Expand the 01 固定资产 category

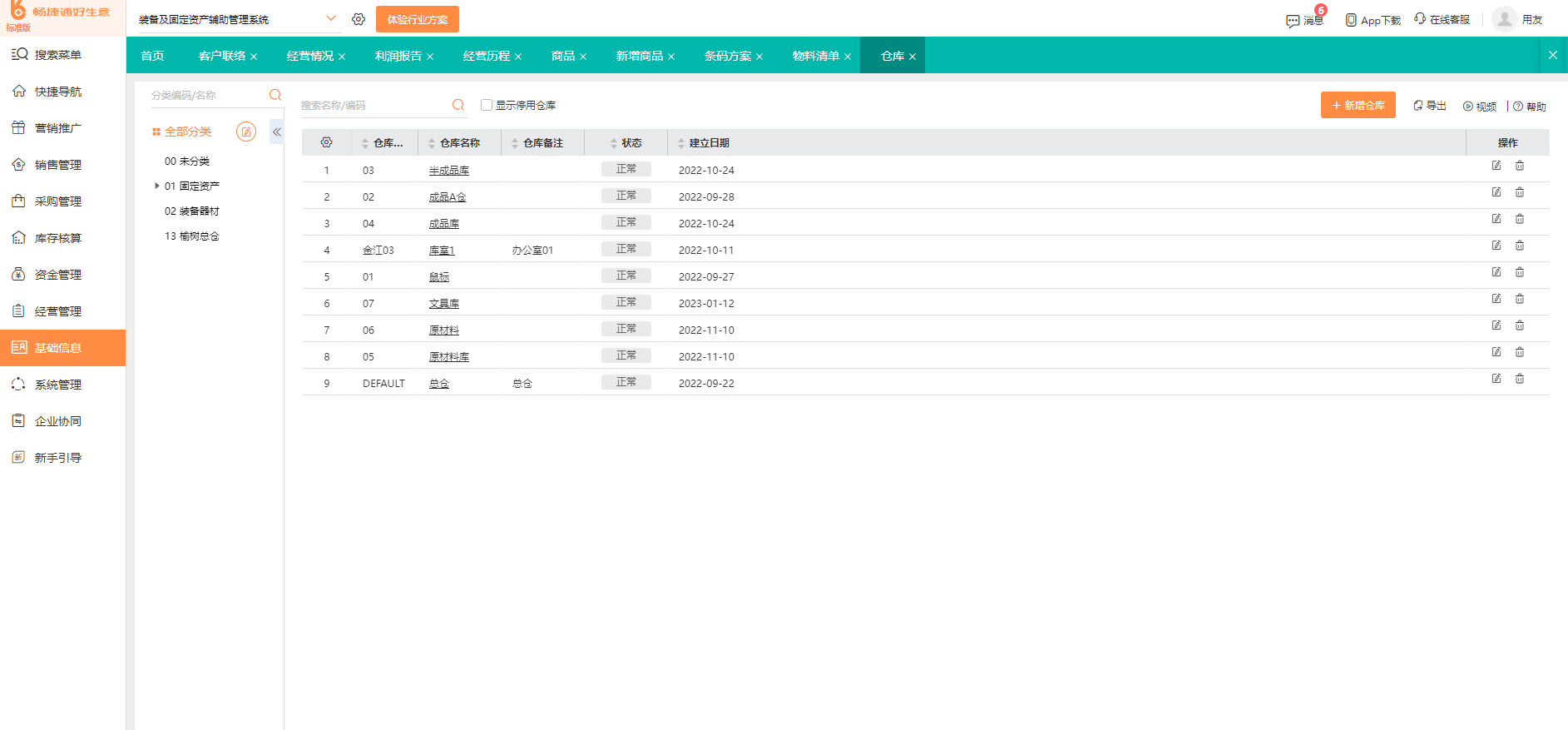click(x=157, y=186)
